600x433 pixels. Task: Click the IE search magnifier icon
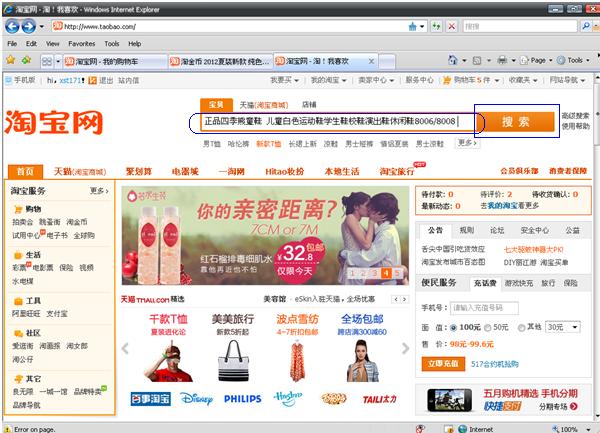click(x=585, y=26)
